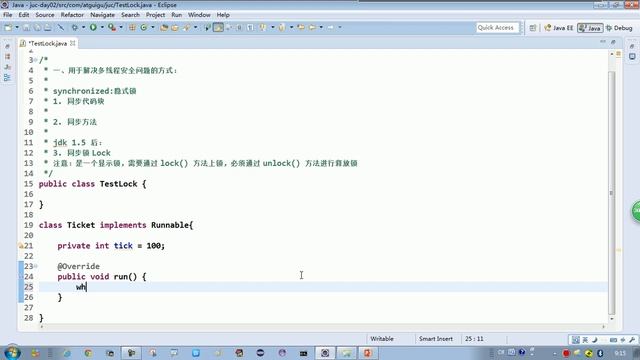Click the 'private int tick = 100;' line
The image size is (640, 360).
tap(111, 246)
